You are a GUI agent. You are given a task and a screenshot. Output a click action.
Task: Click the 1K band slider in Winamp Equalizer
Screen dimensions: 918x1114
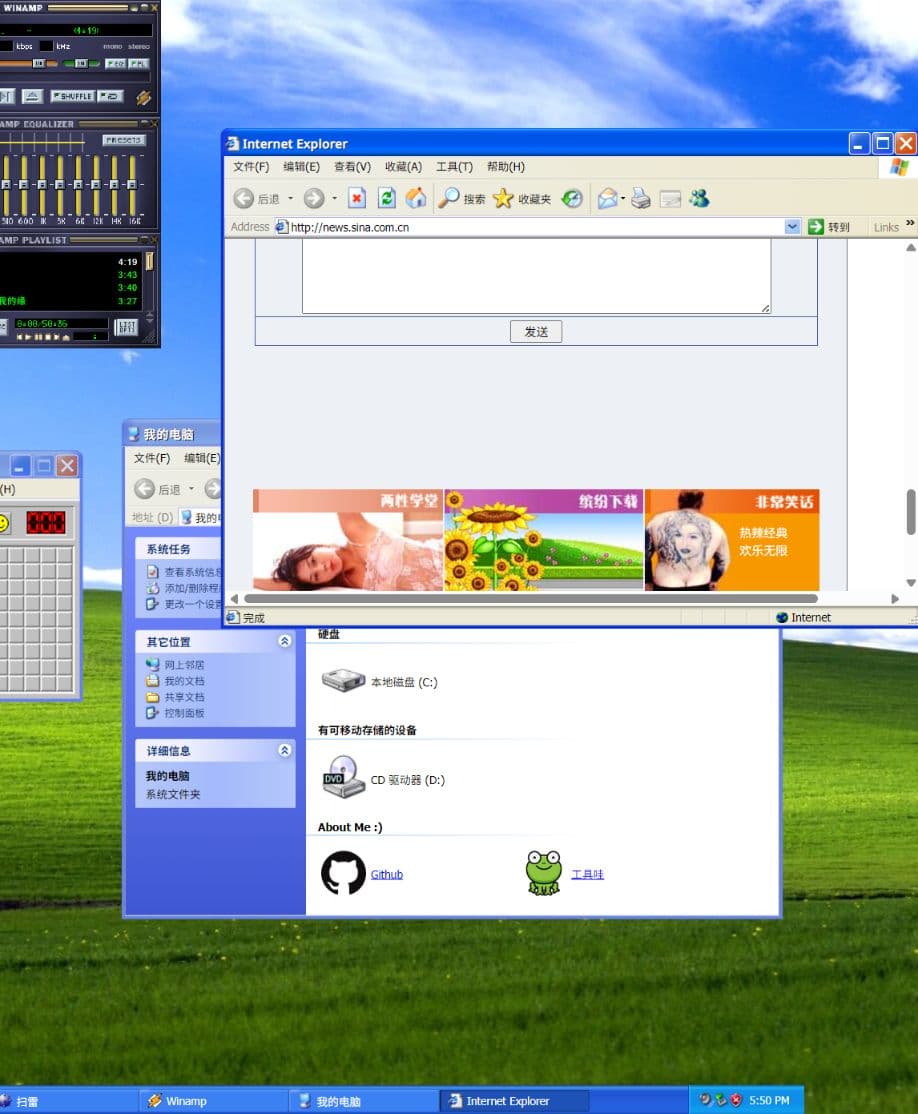point(41,185)
